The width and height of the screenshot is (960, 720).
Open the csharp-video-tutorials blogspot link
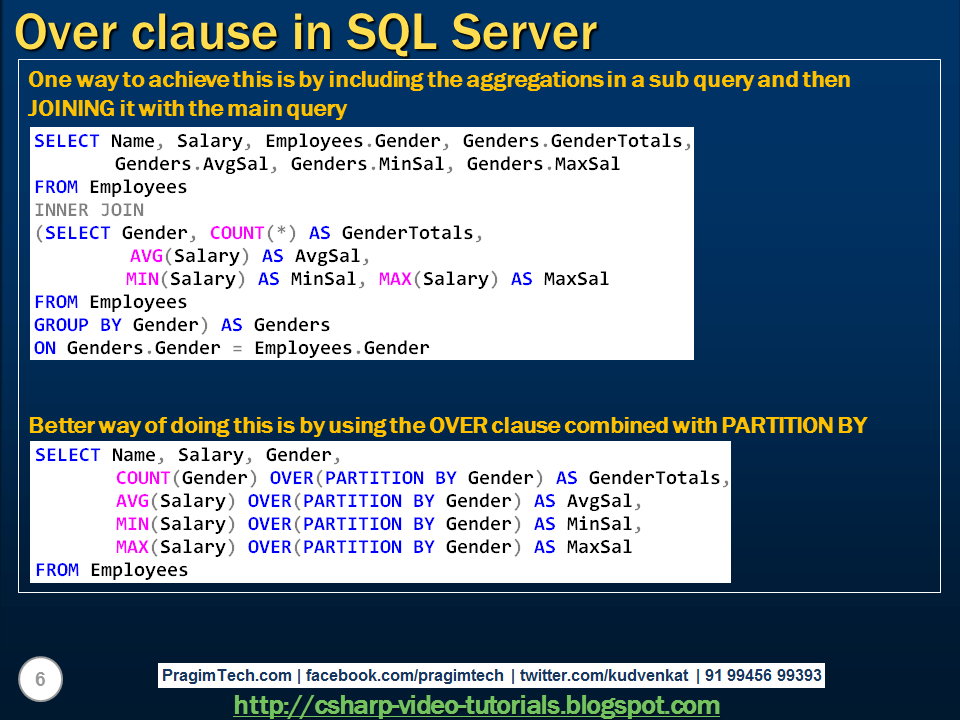coord(478,704)
